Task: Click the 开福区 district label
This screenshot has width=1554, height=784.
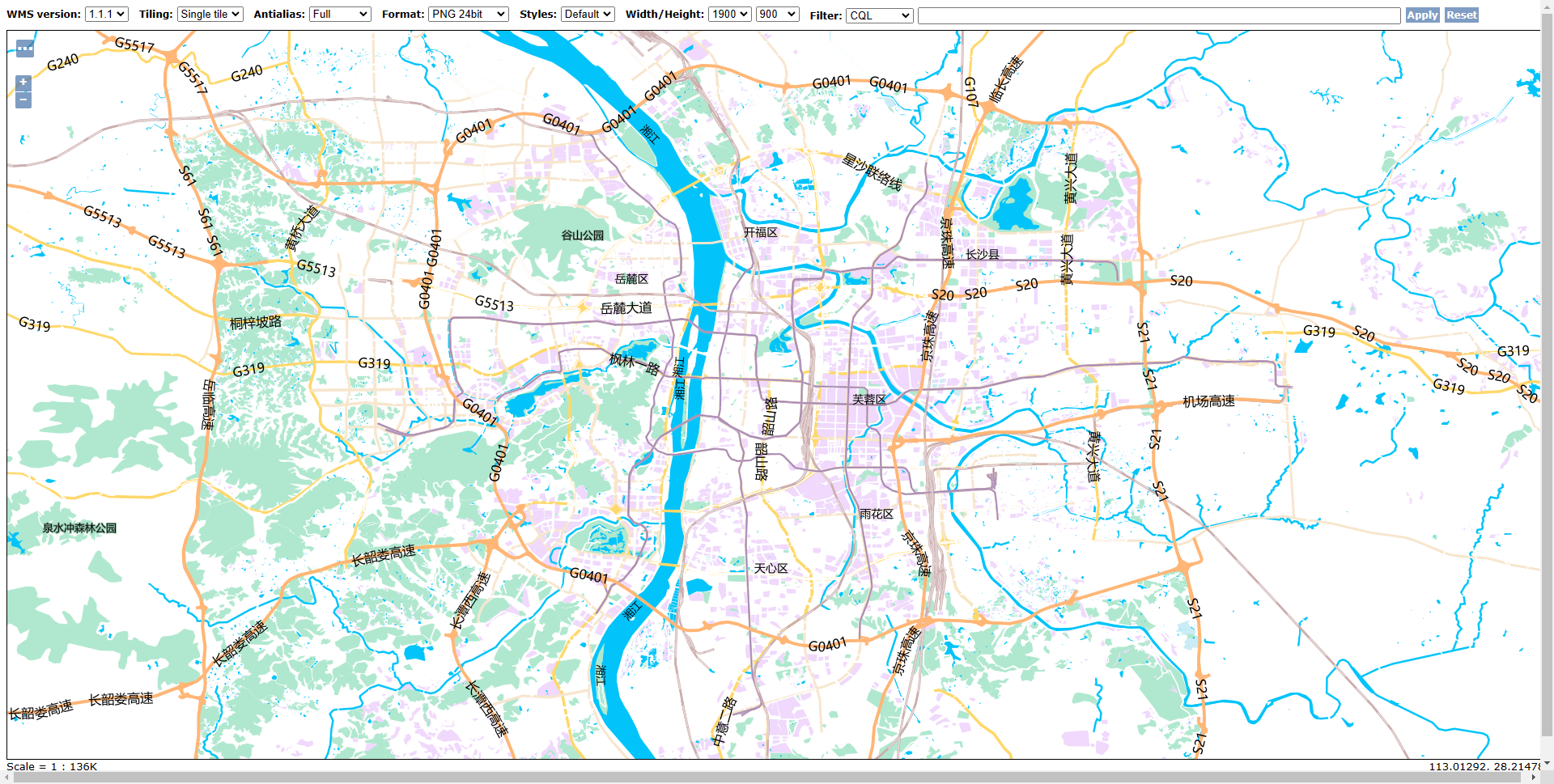Action: click(x=761, y=232)
